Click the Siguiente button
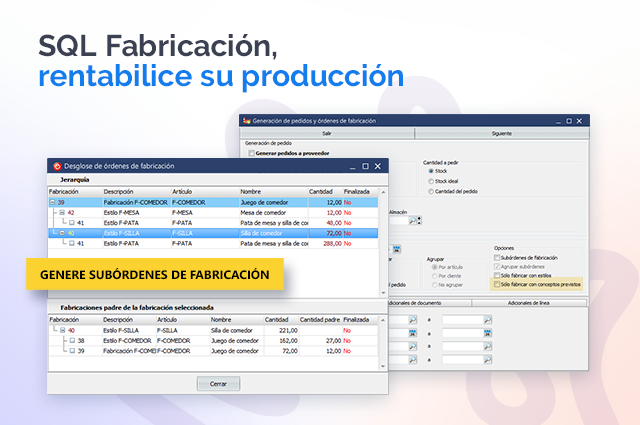Image resolution: width=640 pixels, height=425 pixels. coord(502,132)
